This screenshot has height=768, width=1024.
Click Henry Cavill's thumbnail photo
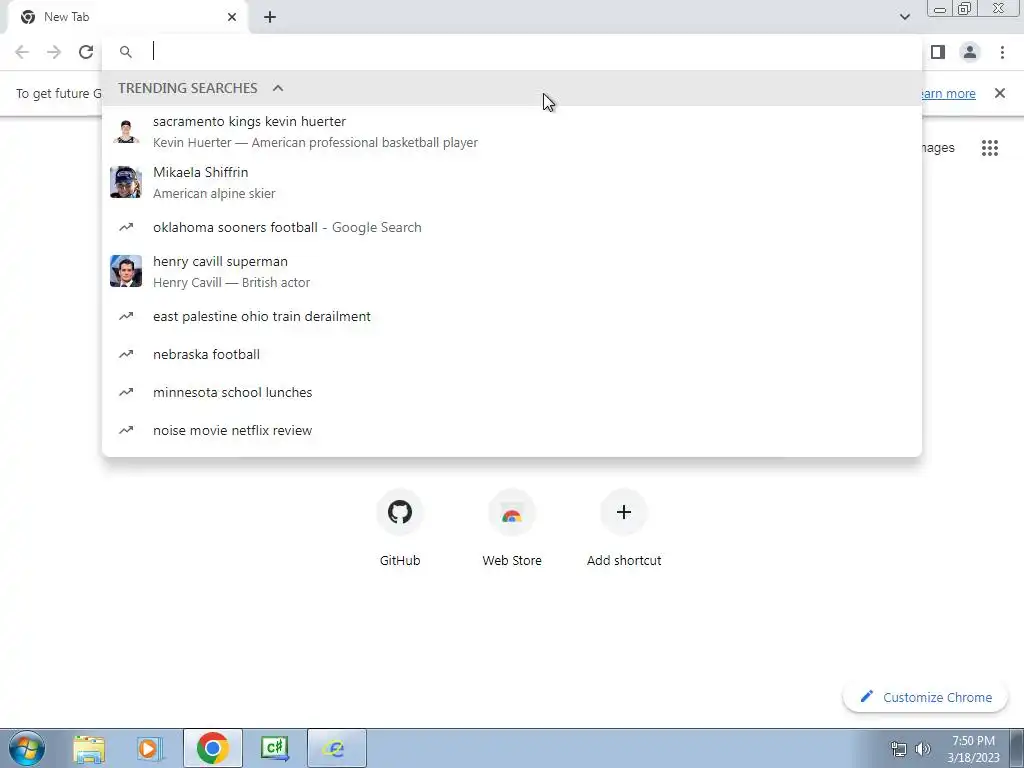(x=126, y=271)
